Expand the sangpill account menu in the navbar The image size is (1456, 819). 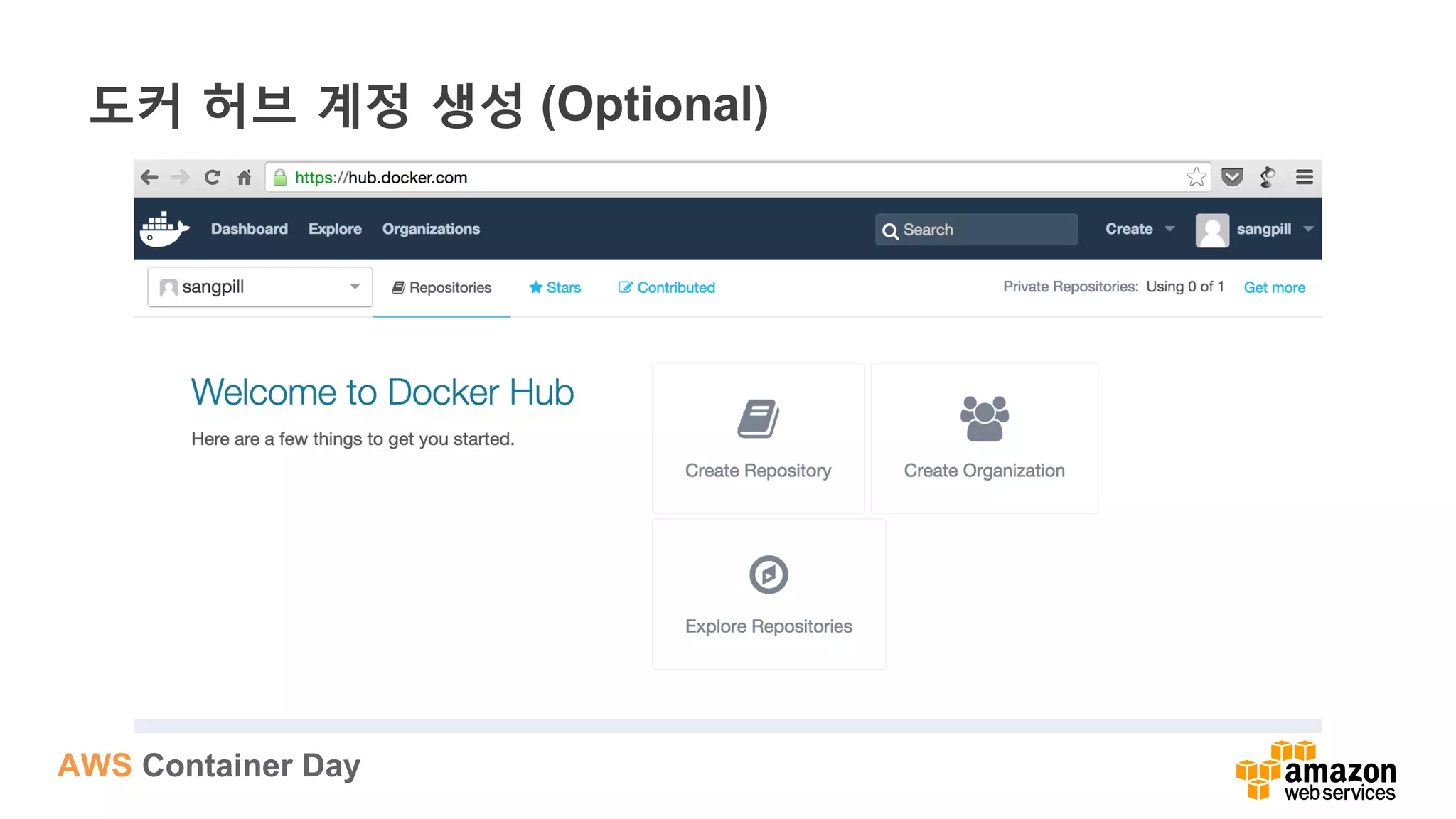(x=1275, y=229)
